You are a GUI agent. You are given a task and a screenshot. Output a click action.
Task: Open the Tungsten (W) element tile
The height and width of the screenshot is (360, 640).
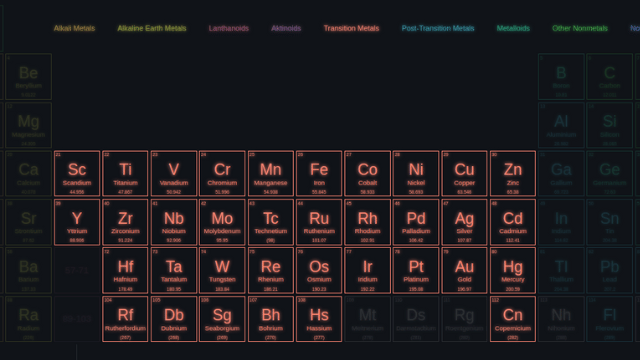coord(222,270)
